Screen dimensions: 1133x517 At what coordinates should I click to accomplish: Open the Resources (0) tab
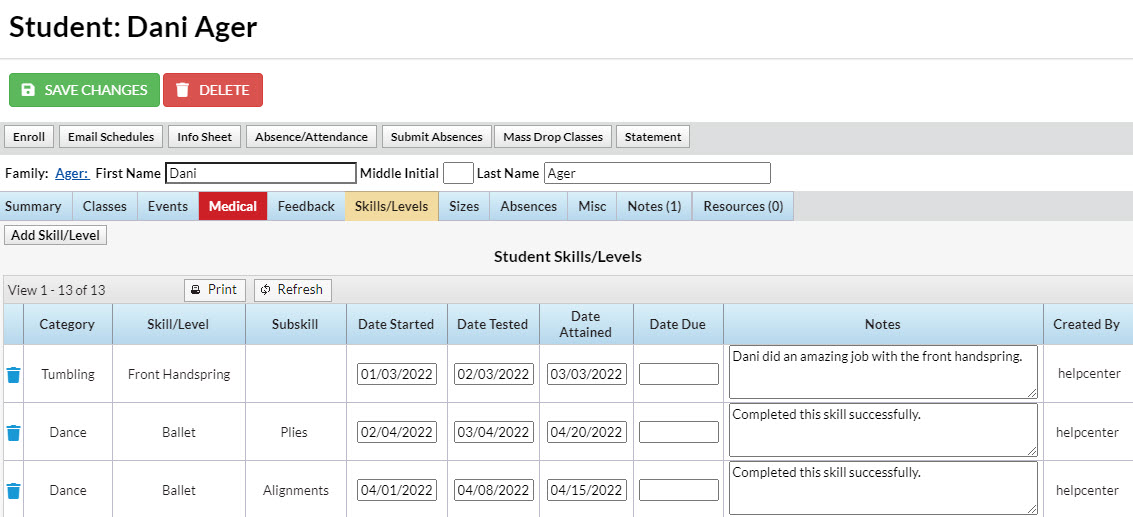pyautogui.click(x=743, y=206)
